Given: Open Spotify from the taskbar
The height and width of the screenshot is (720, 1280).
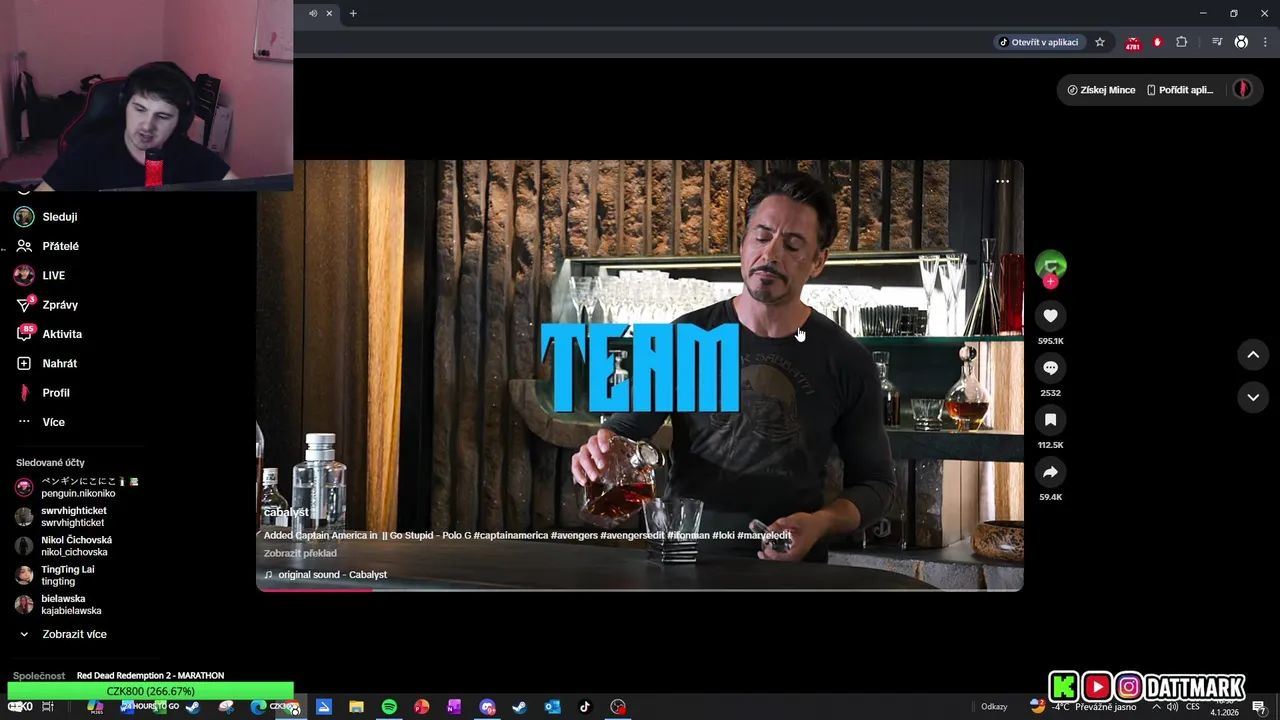Looking at the screenshot, I should pos(389,707).
